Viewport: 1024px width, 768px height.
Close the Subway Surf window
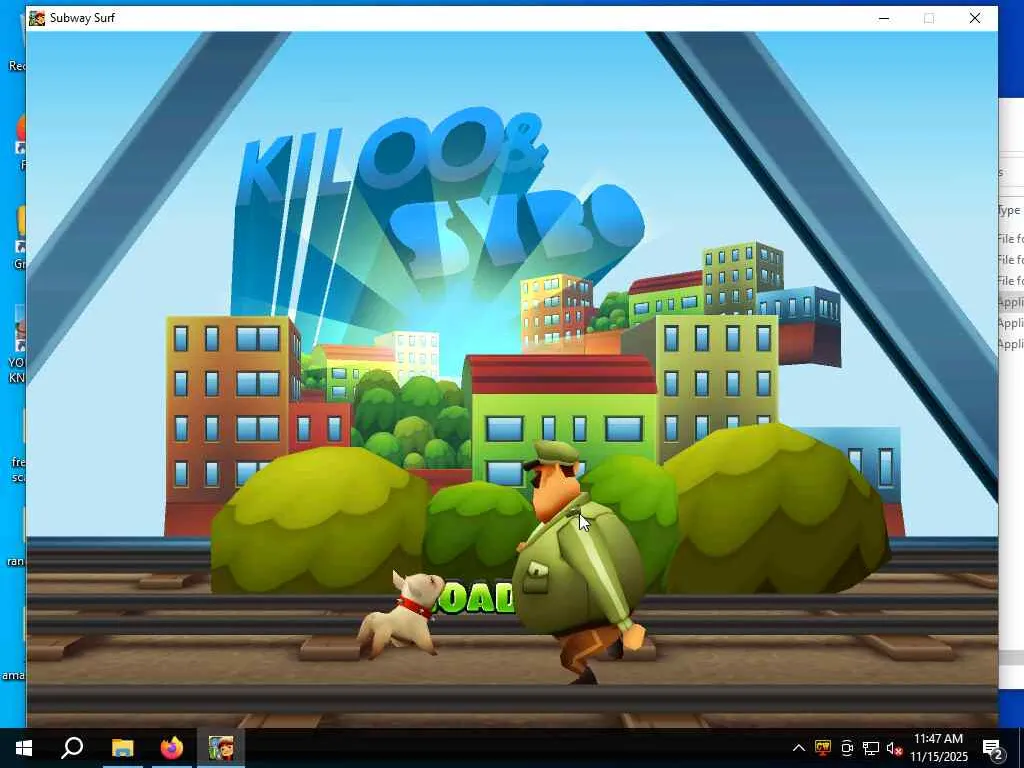(x=975, y=18)
